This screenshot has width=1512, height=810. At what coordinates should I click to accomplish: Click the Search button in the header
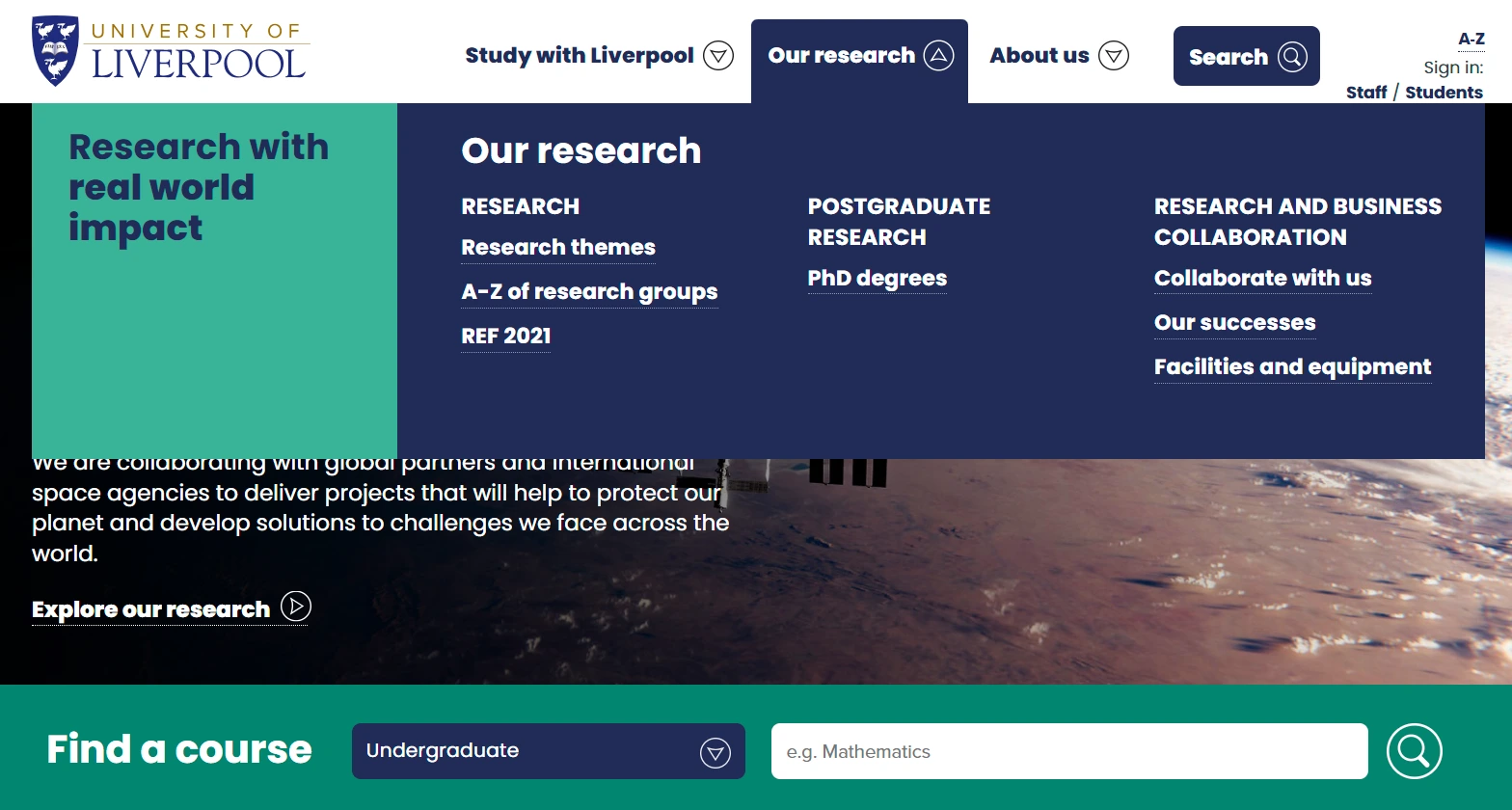pos(1247,56)
